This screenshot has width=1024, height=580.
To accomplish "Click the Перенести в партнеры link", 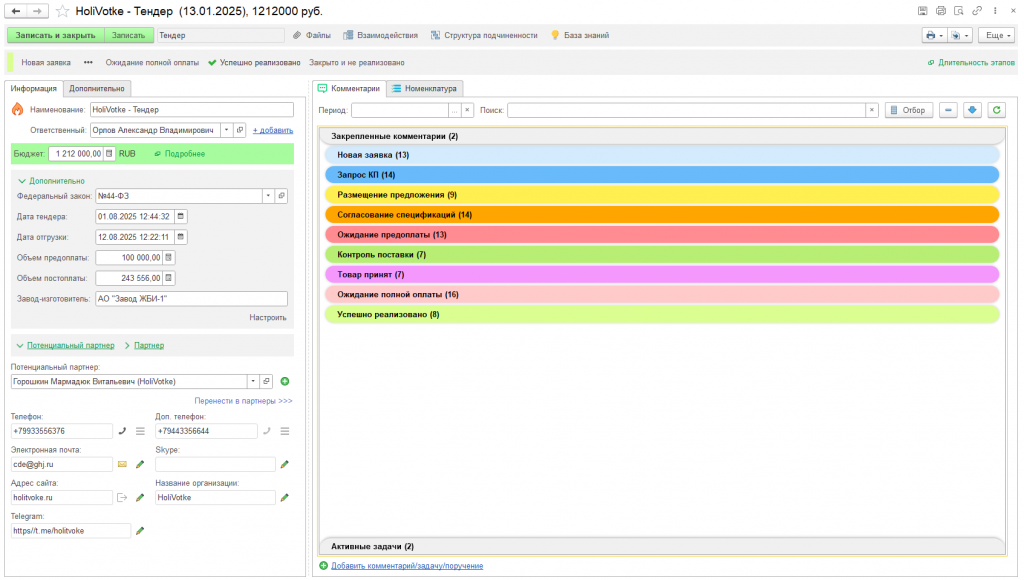I will point(243,400).
